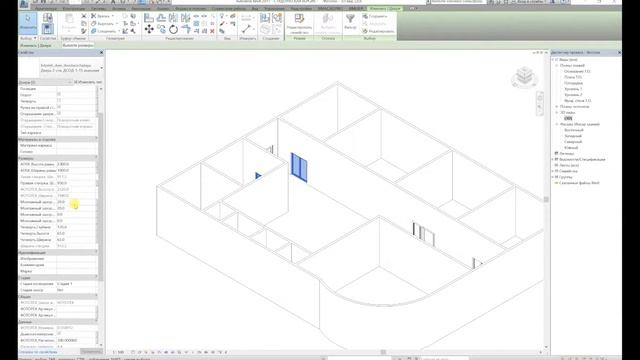Select the Move tool

point(149,29)
